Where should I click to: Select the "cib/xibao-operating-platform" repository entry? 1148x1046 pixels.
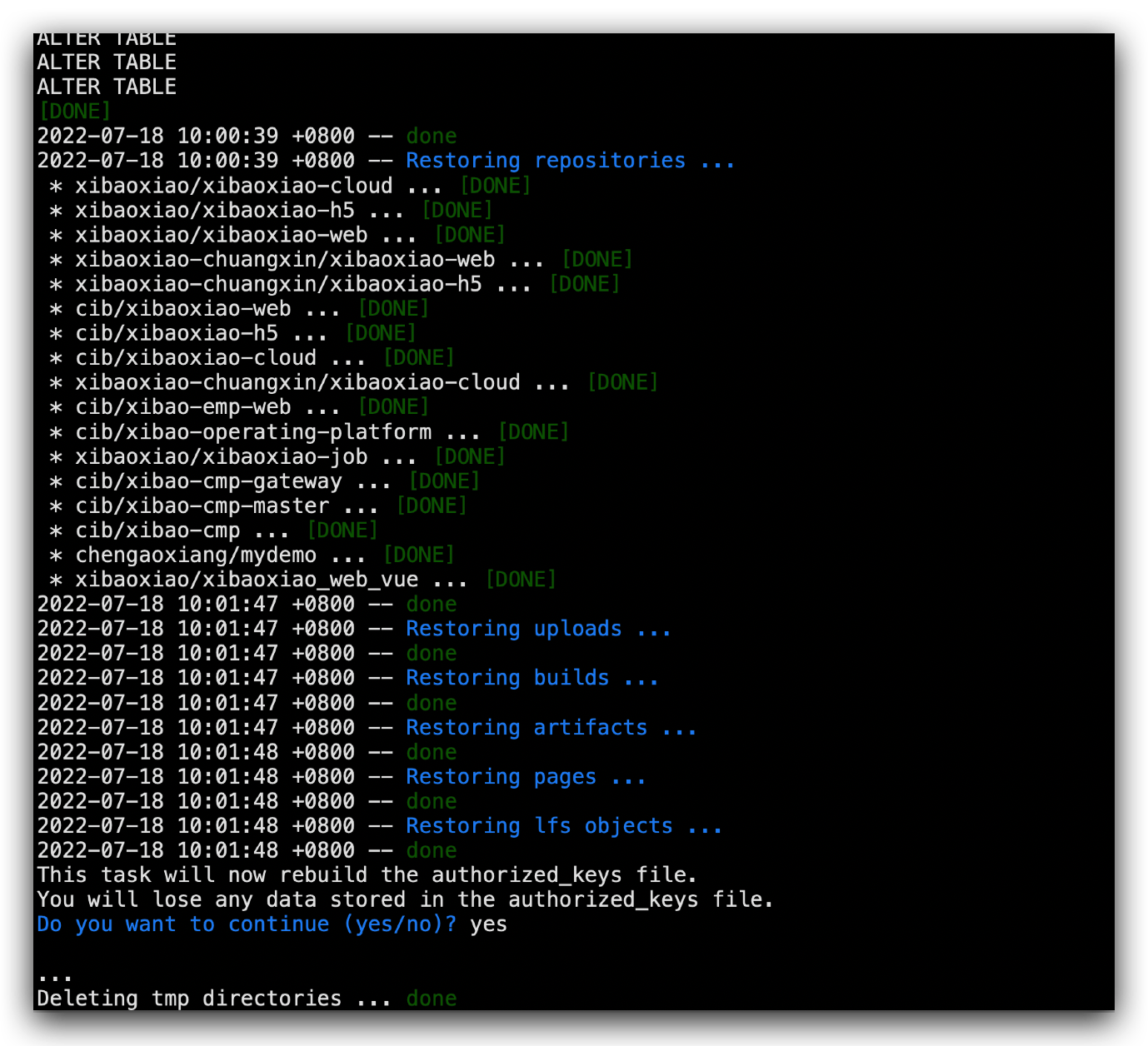pos(253,431)
